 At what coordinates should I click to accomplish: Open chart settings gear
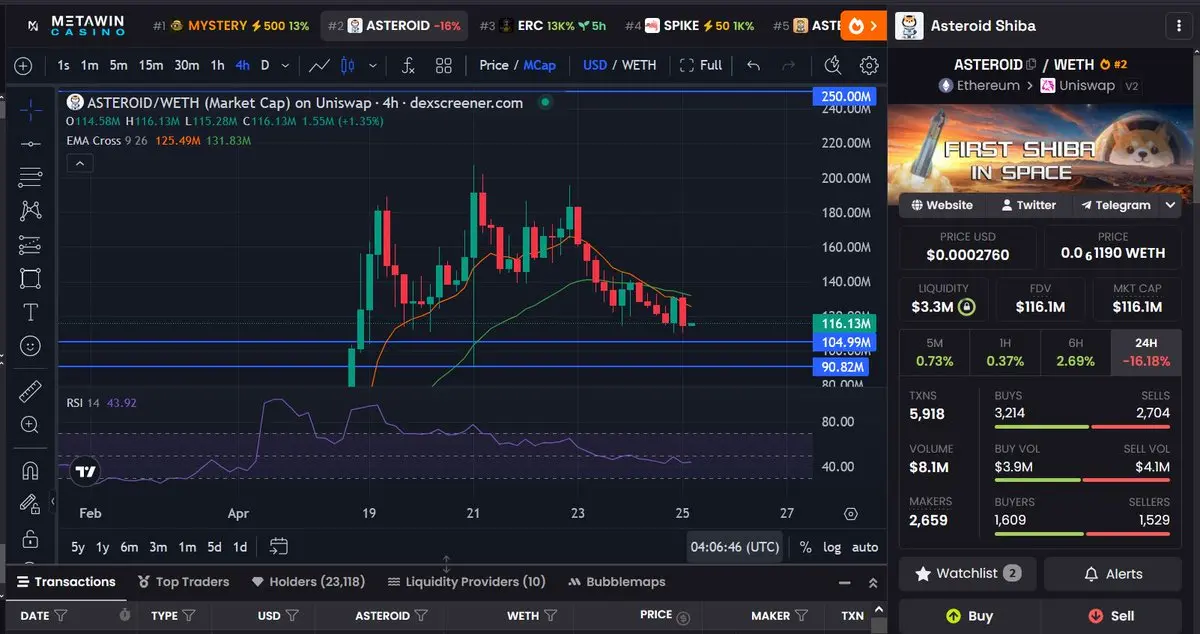869,66
